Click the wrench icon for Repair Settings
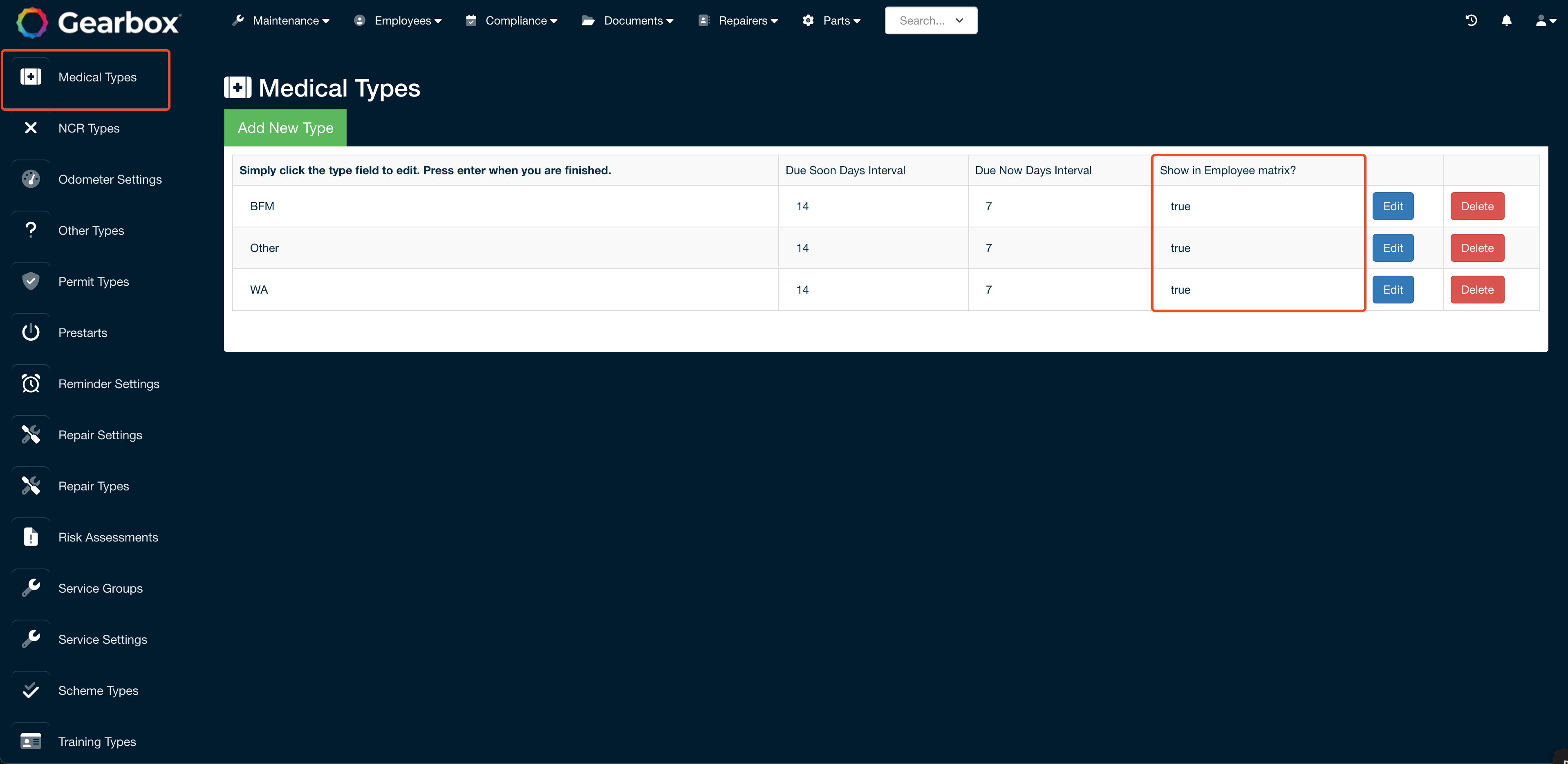Viewport: 1568px width, 764px height. point(30,434)
